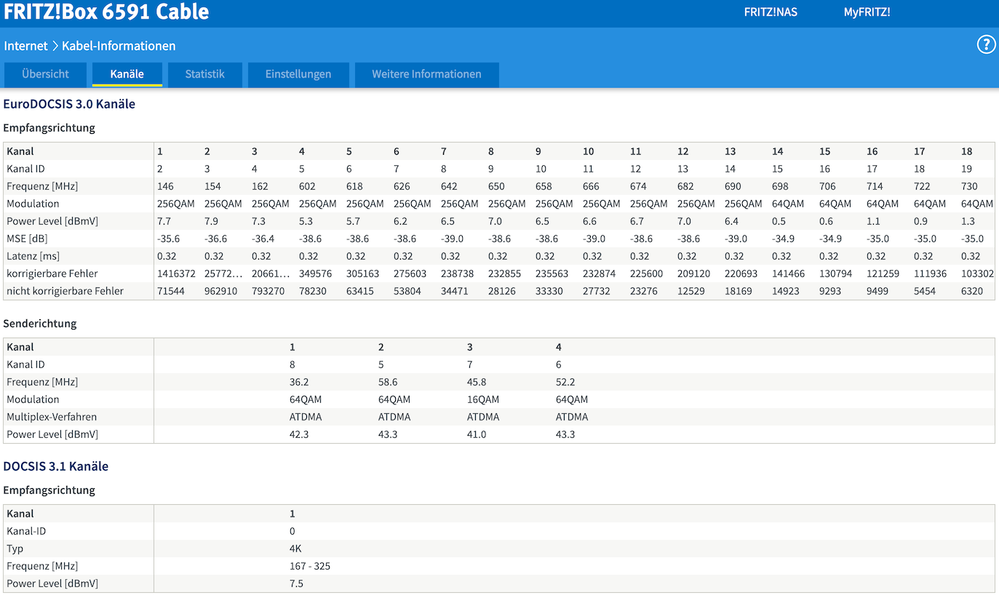This screenshot has width=999, height=595.
Task: Select the Kanäle tab
Action: coord(127,75)
